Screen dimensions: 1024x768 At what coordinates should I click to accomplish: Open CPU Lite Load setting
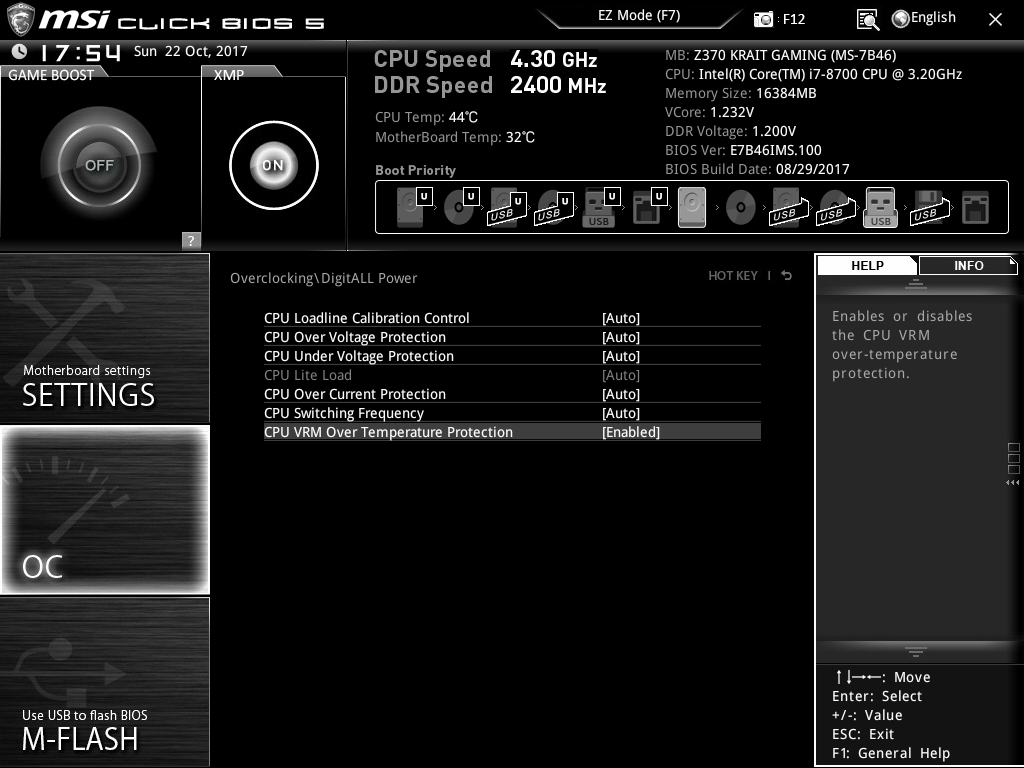(512, 375)
